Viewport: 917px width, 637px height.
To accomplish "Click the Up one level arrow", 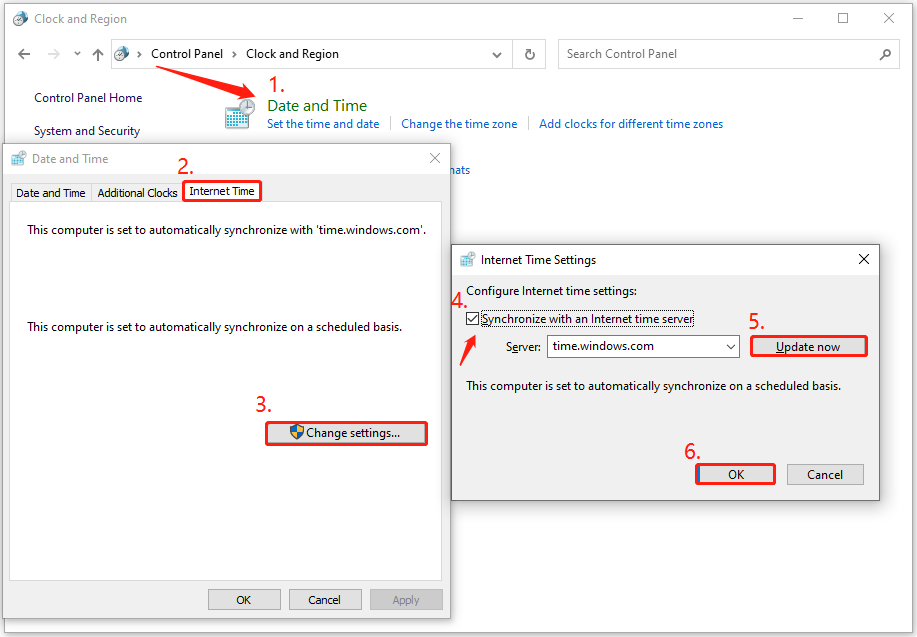I will click(x=98, y=54).
